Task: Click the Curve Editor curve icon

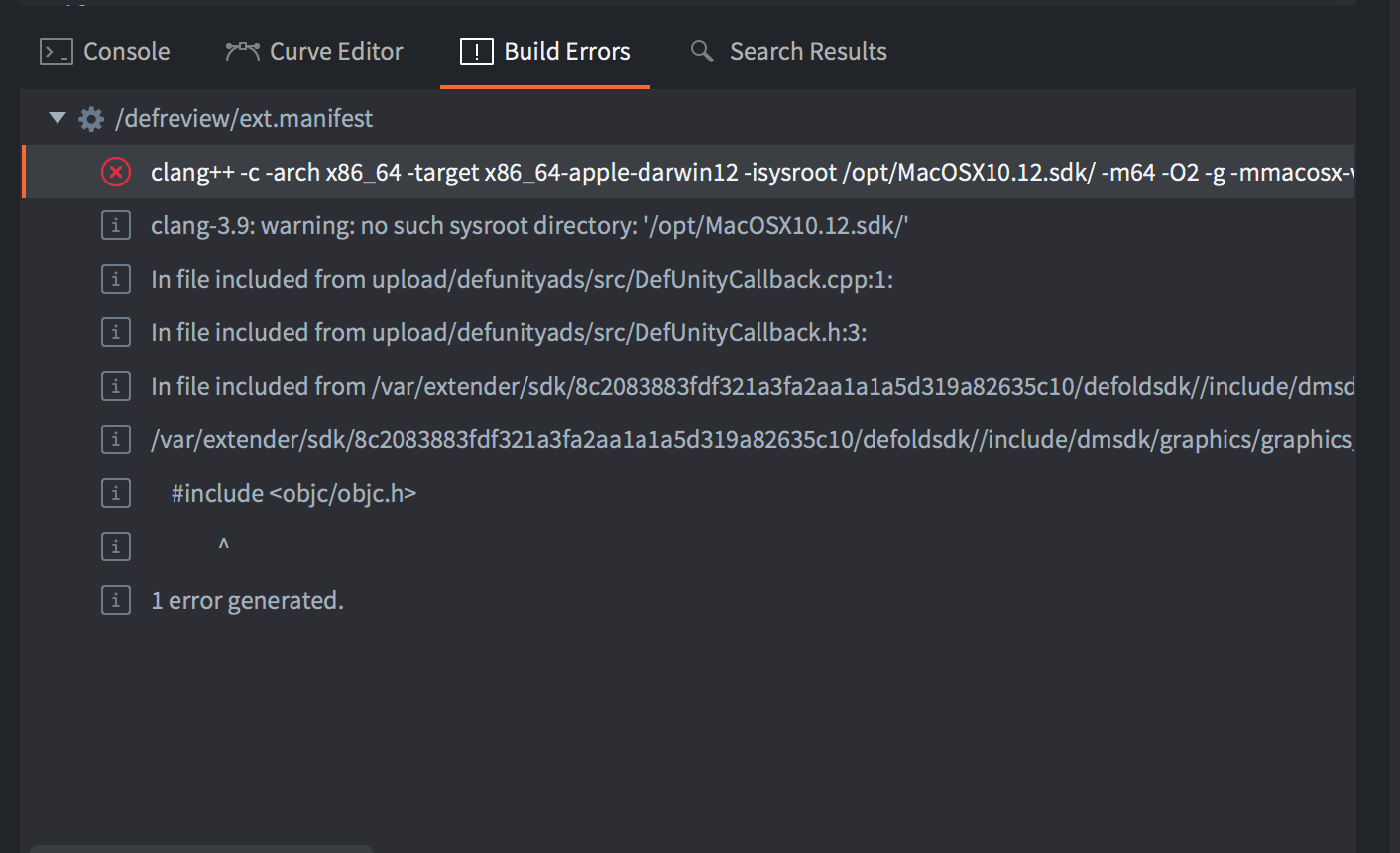Action: click(243, 50)
